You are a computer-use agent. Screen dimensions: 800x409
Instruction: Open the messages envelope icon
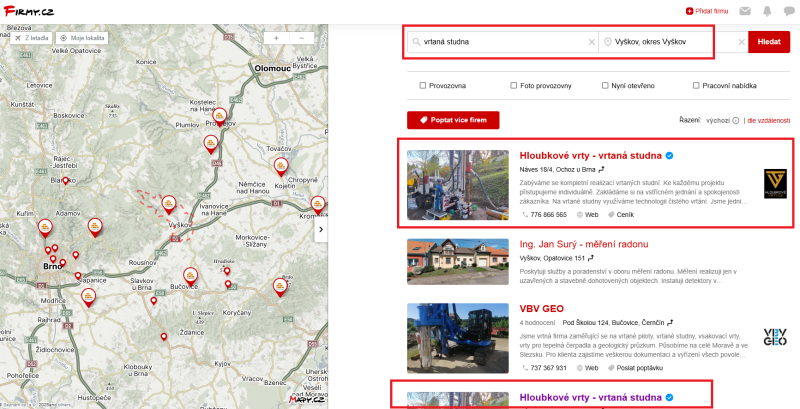pyautogui.click(x=745, y=11)
